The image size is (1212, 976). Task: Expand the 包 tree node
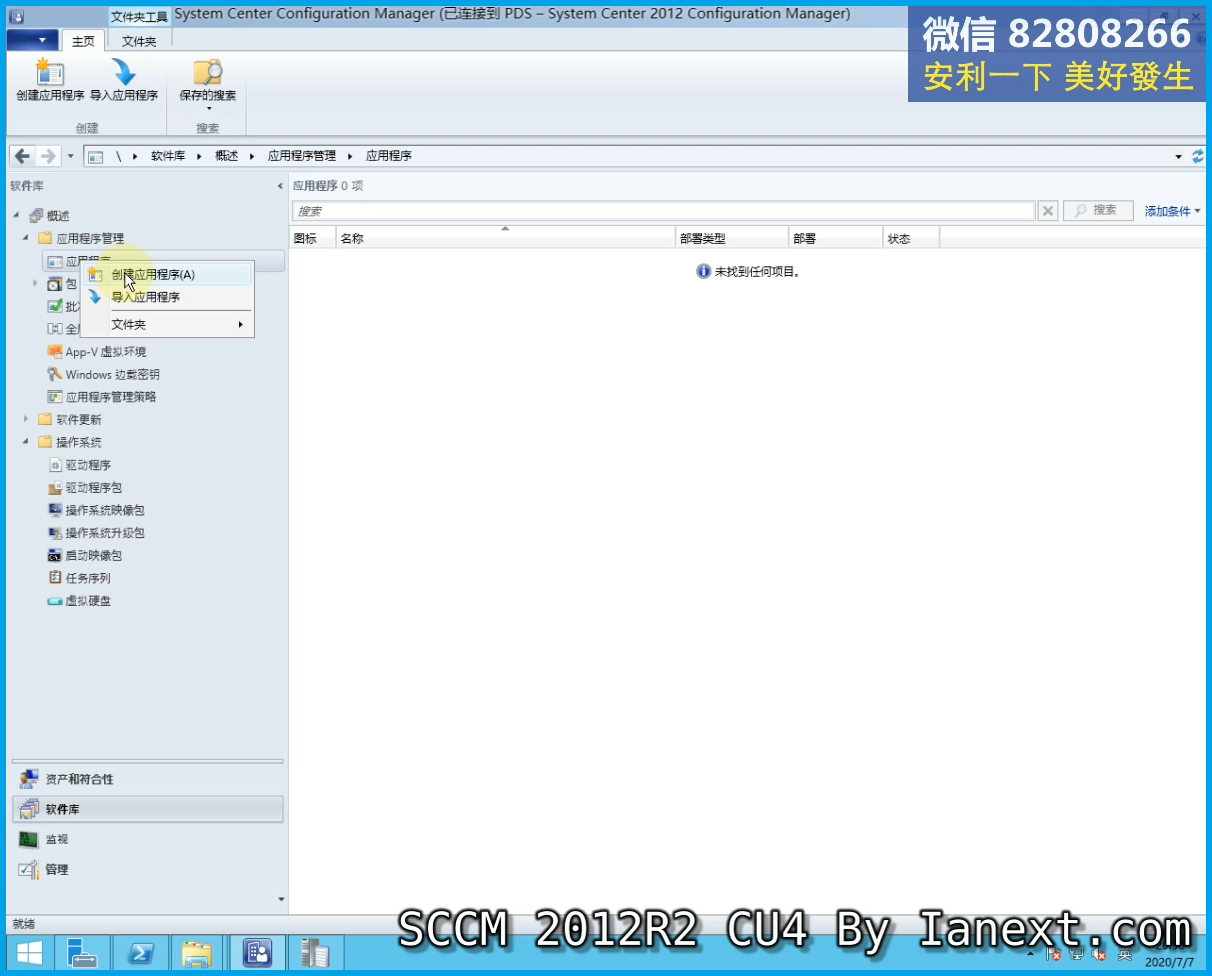35,284
